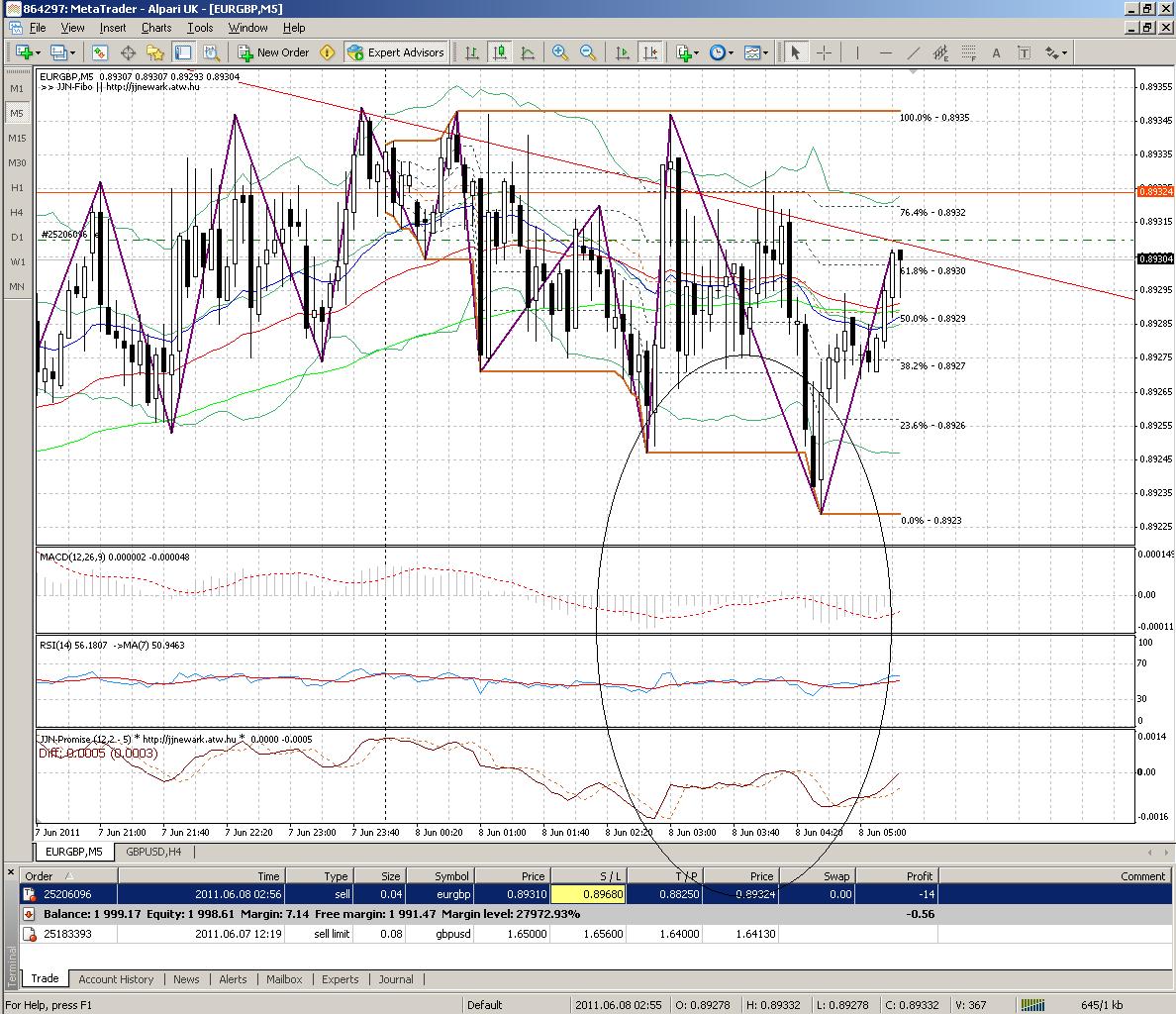Click the New Order button
This screenshot has width=1176, height=1014.
coord(274,52)
